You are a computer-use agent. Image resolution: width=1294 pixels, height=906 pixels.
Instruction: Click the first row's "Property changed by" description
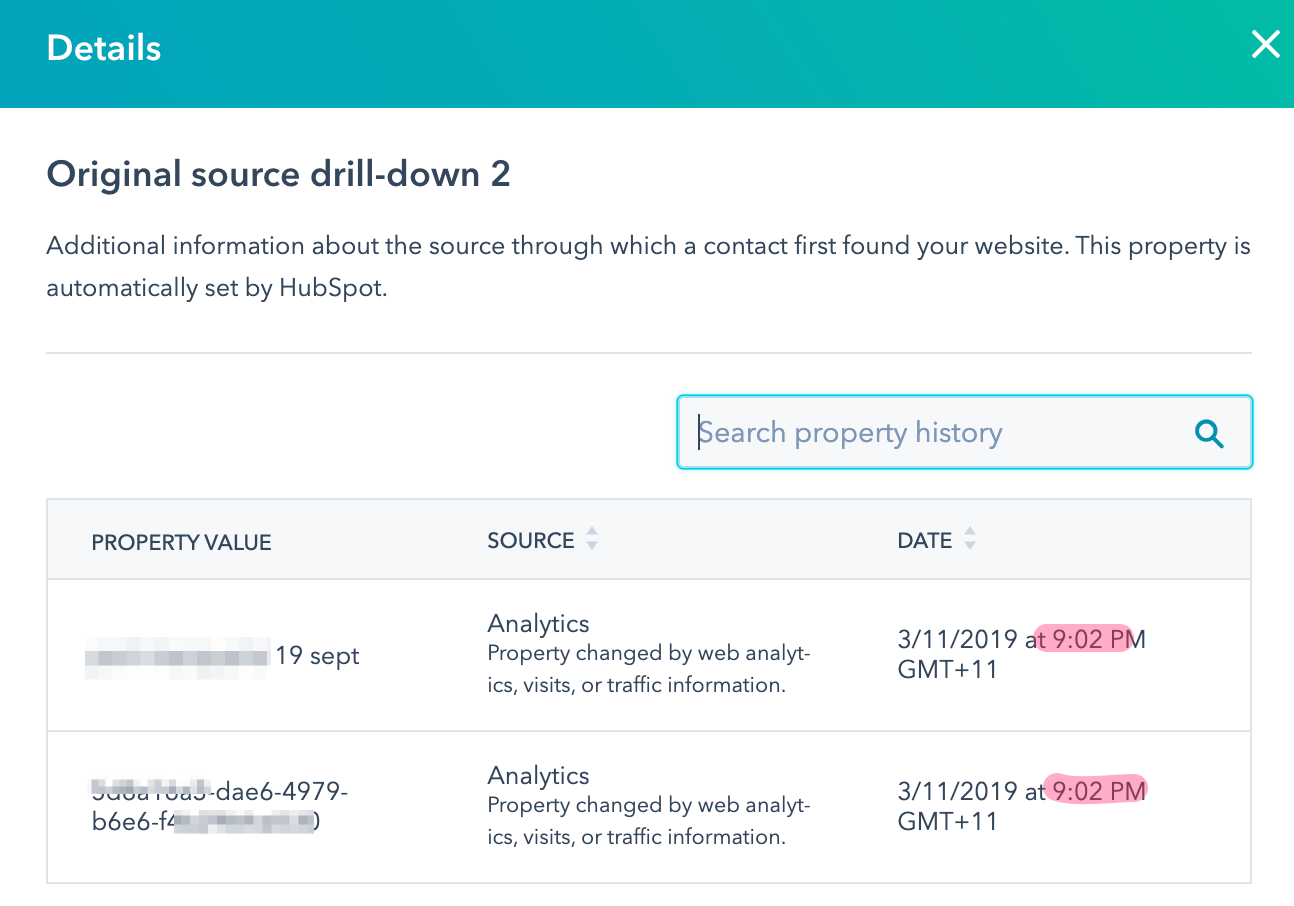coord(648,669)
